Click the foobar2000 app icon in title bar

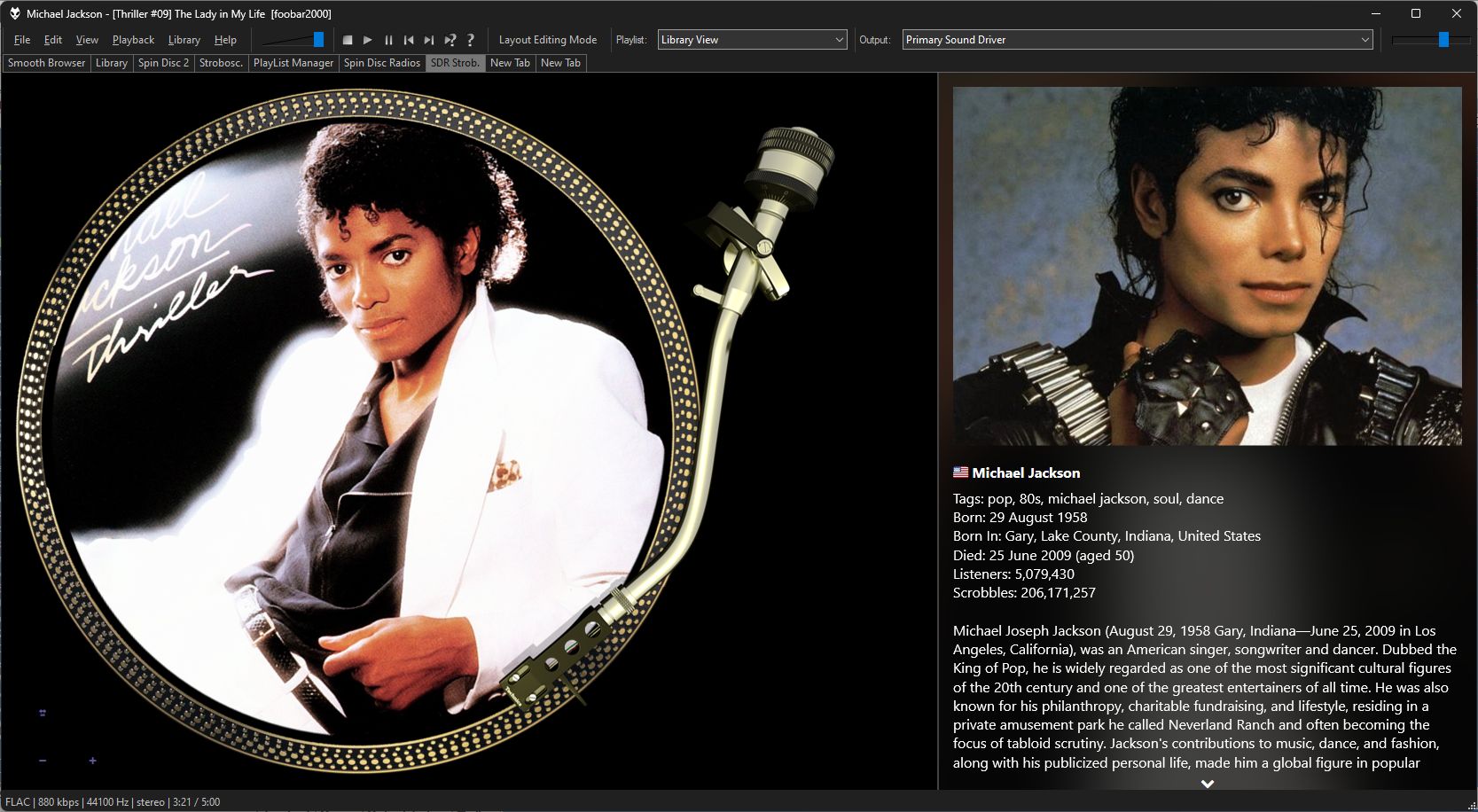point(14,13)
